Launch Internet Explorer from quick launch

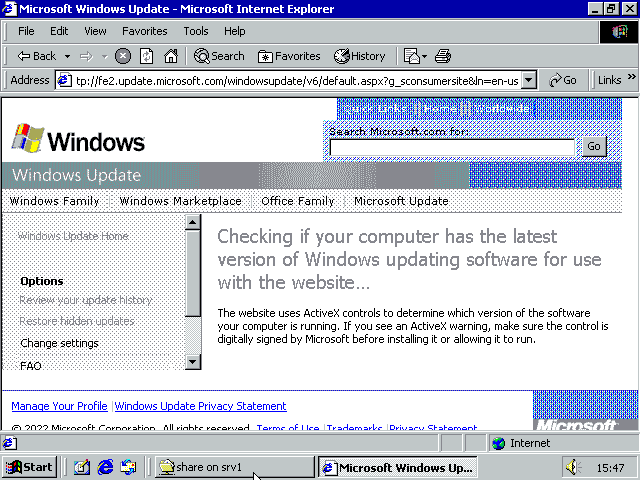tap(105, 467)
